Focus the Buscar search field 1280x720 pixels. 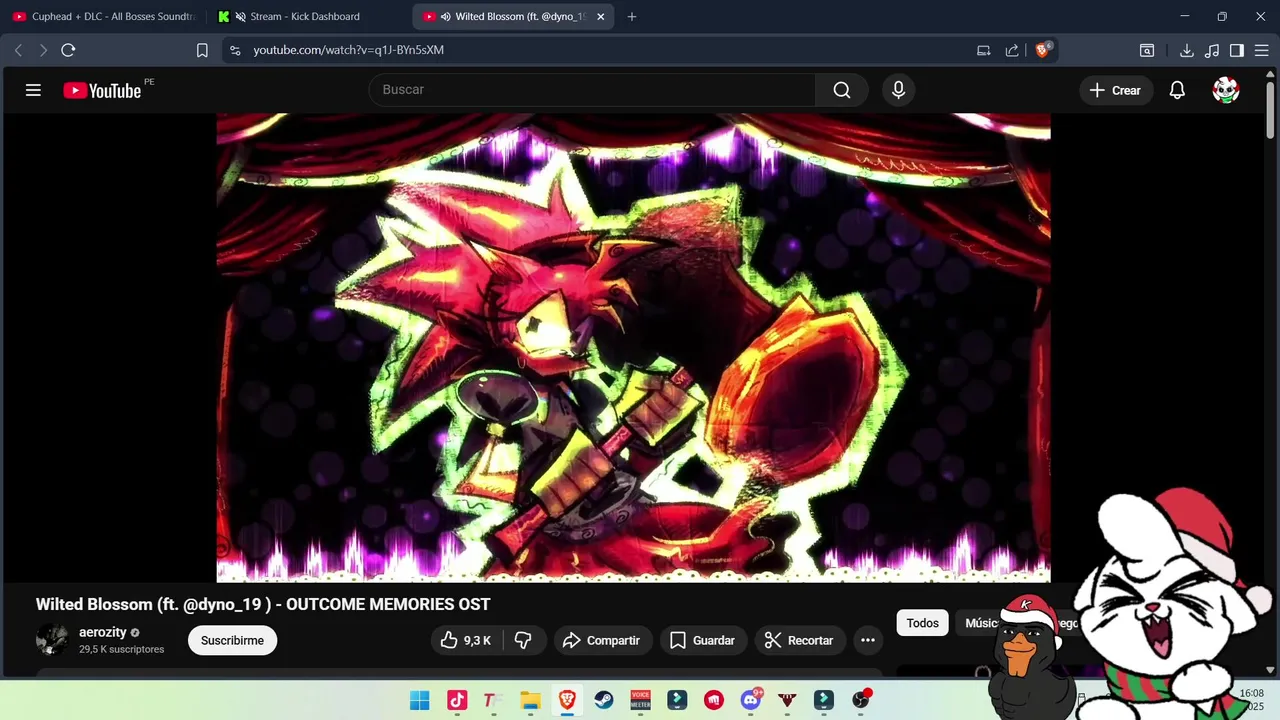(592, 90)
